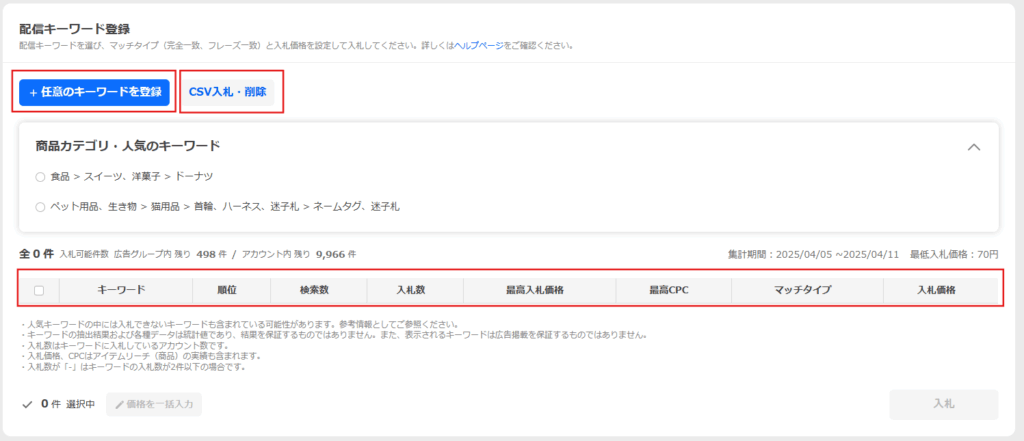Image resolution: width=1024 pixels, height=441 pixels.
Task: Open the CSV入札・削除 option
Action: [227, 92]
